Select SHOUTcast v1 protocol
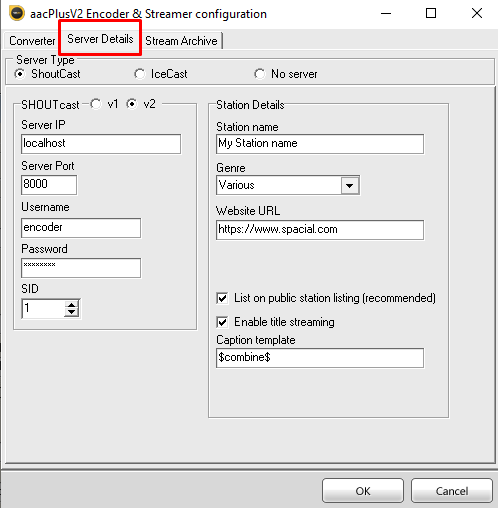This screenshot has height=508, width=498. pos(96,104)
